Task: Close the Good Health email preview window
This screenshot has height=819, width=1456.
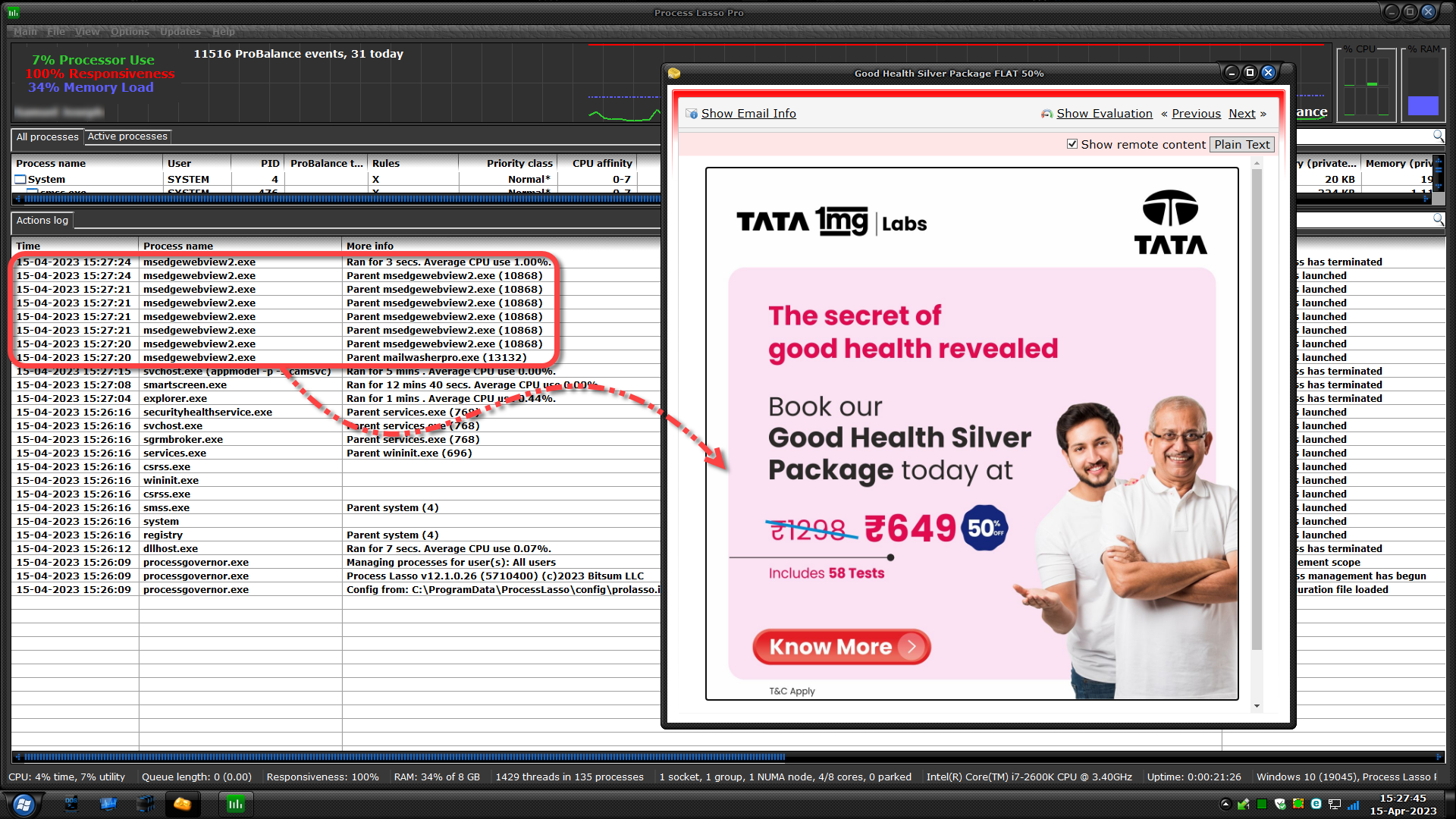Action: 1268,73
